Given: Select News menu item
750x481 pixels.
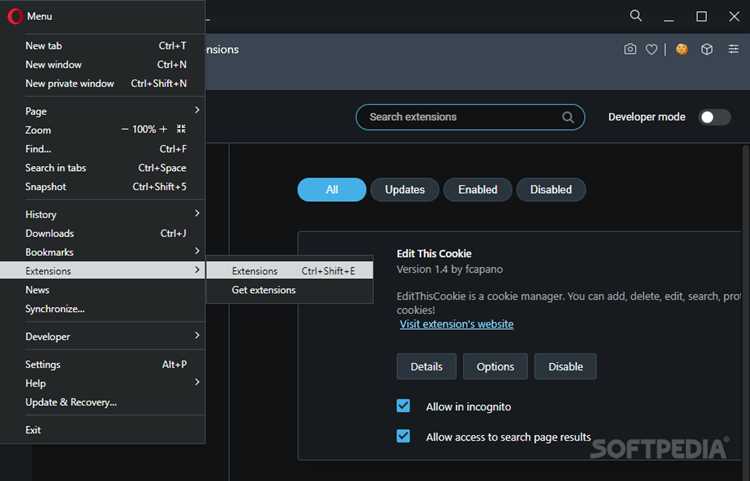Looking at the screenshot, I should click(102, 290).
